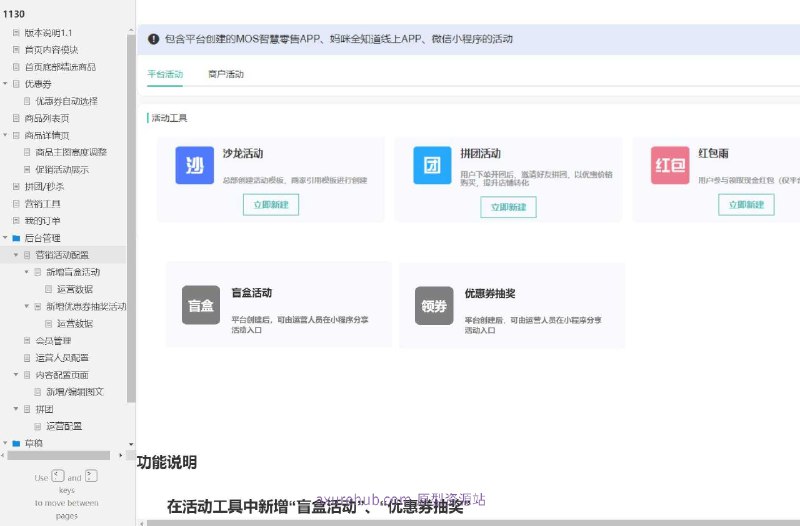Click the left arrow key icon hint
This screenshot has width=800, height=526.
58,476
